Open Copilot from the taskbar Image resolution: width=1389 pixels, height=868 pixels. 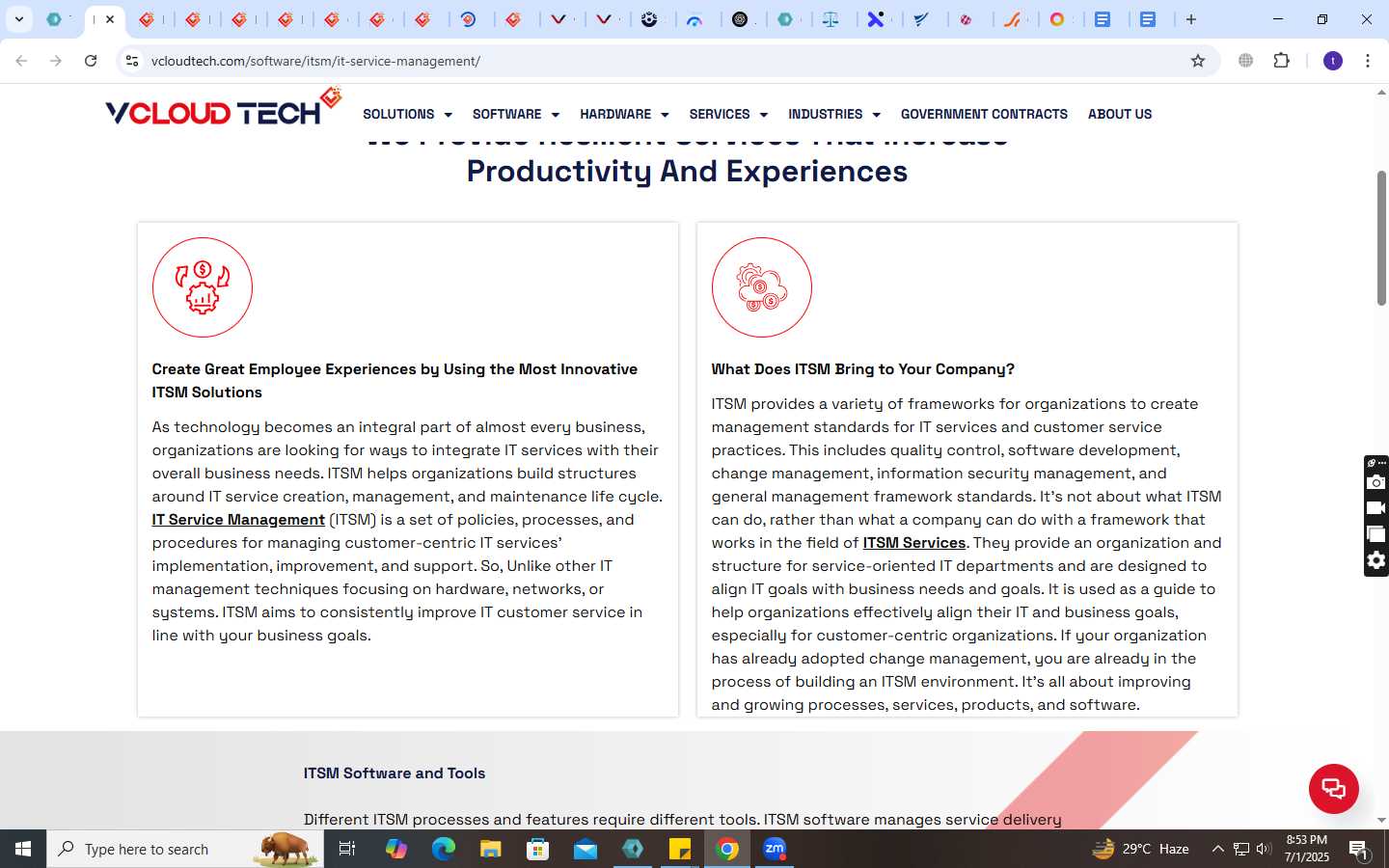point(396,849)
